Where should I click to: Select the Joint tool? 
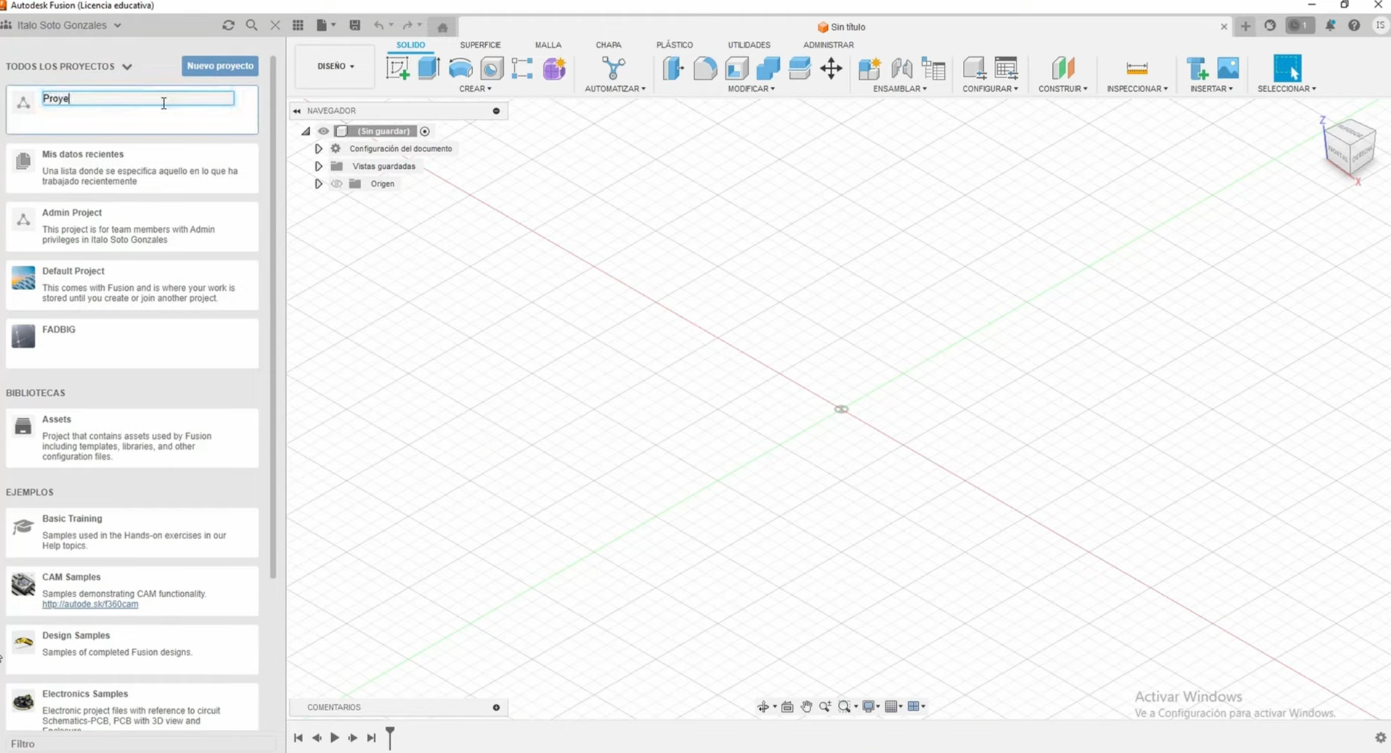click(902, 68)
